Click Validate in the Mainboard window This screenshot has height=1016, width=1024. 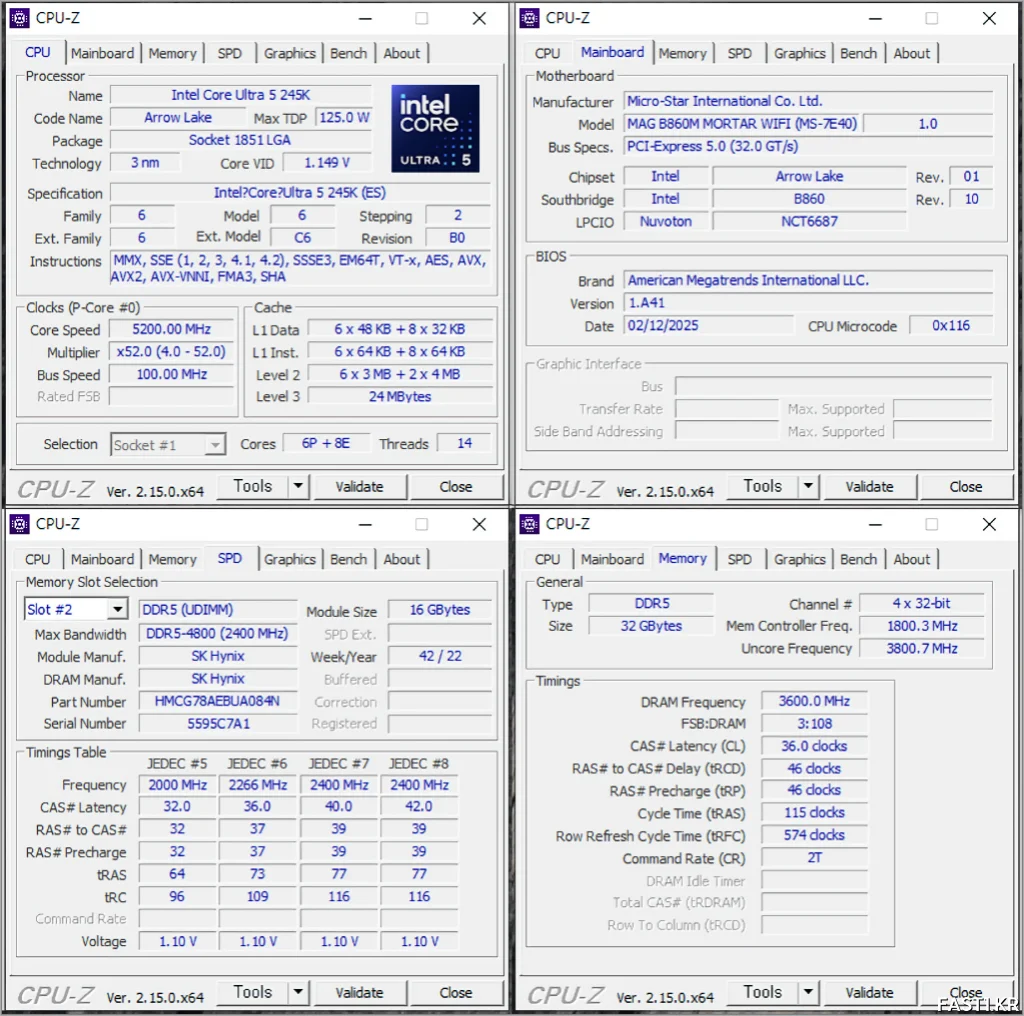869,486
